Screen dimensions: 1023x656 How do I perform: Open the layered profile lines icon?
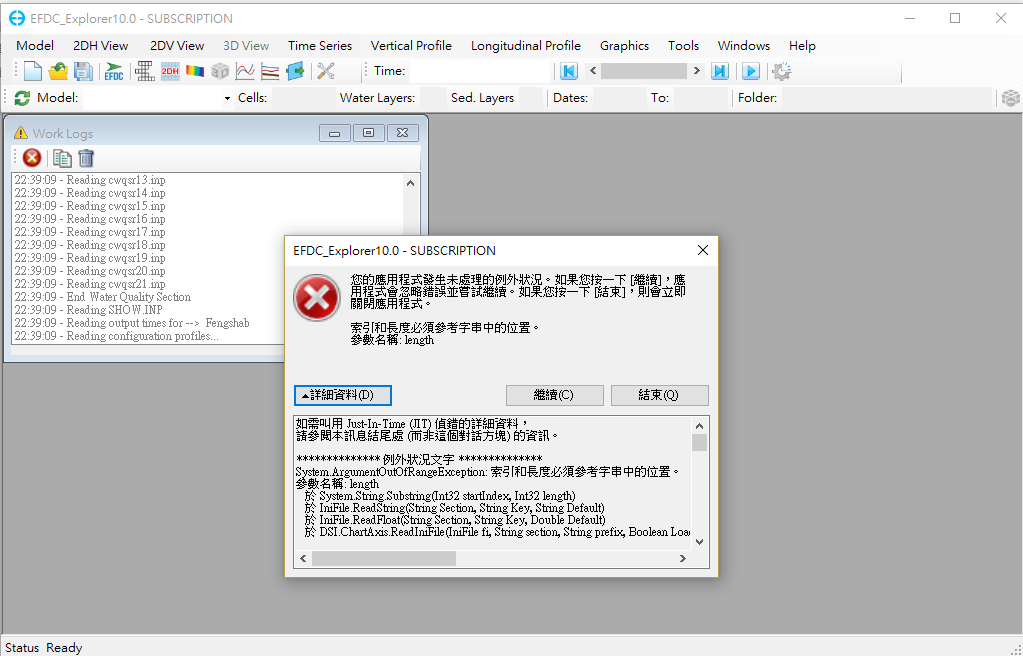point(270,71)
